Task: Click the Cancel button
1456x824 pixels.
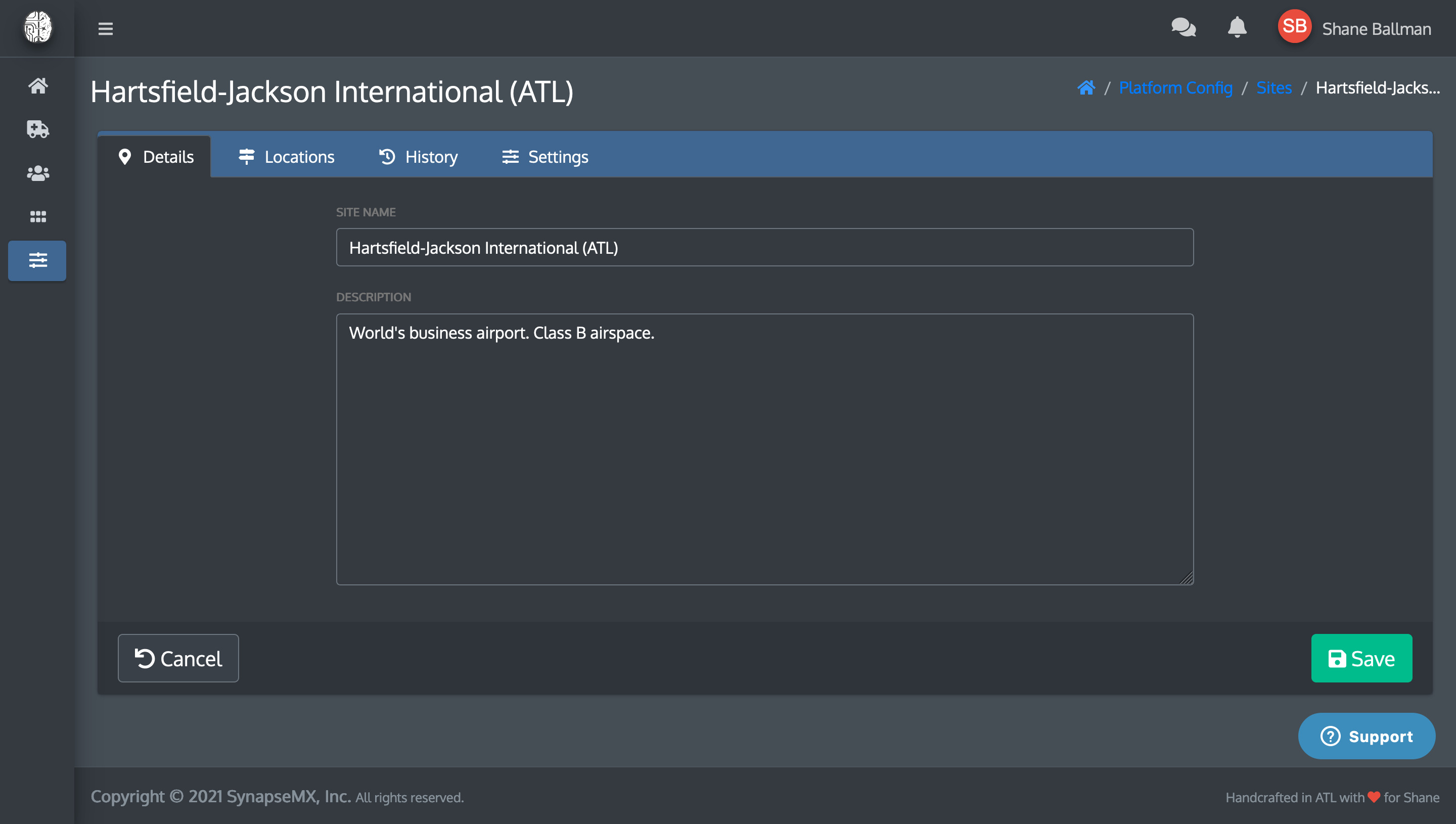Action: point(178,658)
